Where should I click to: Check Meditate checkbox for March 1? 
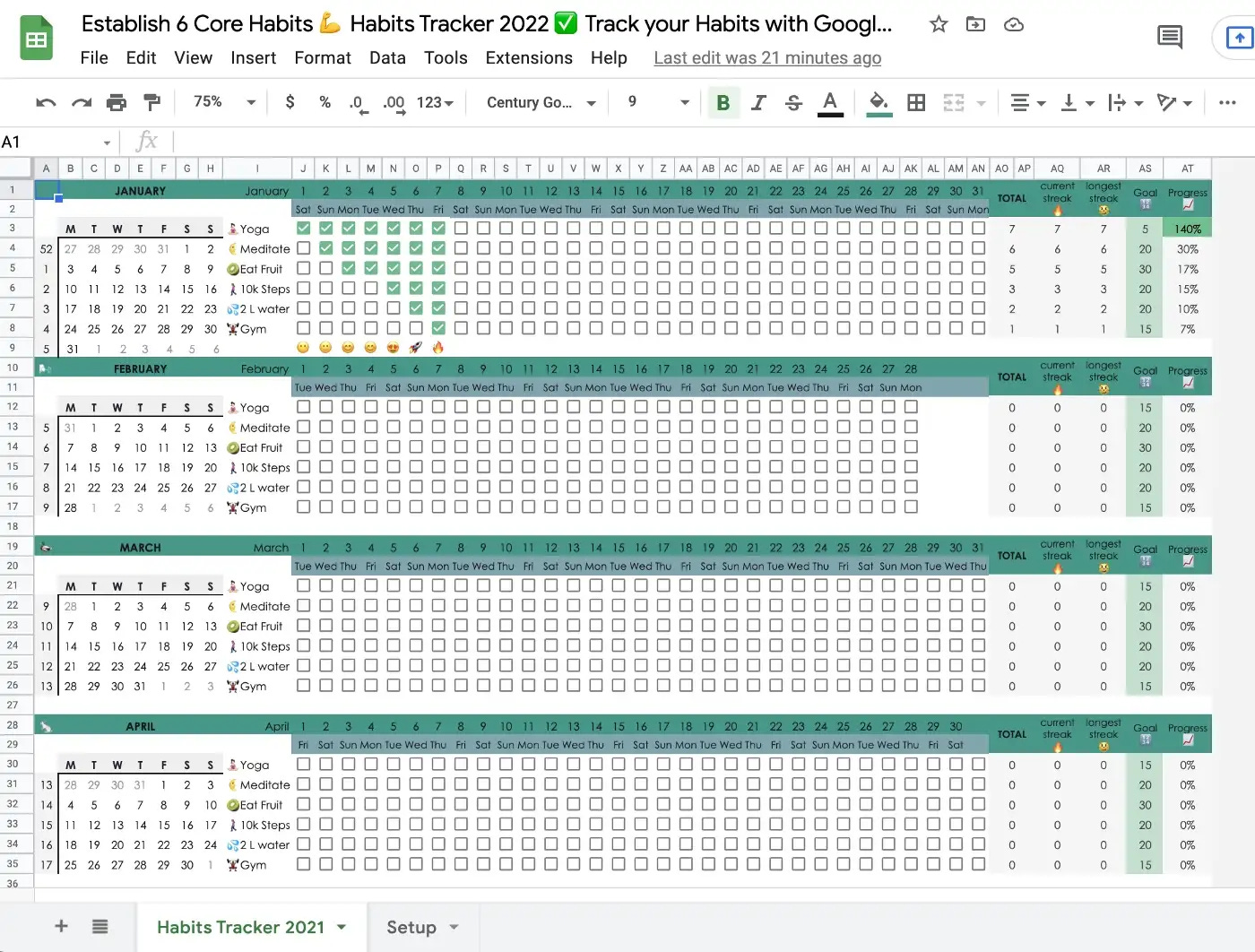[x=303, y=605]
